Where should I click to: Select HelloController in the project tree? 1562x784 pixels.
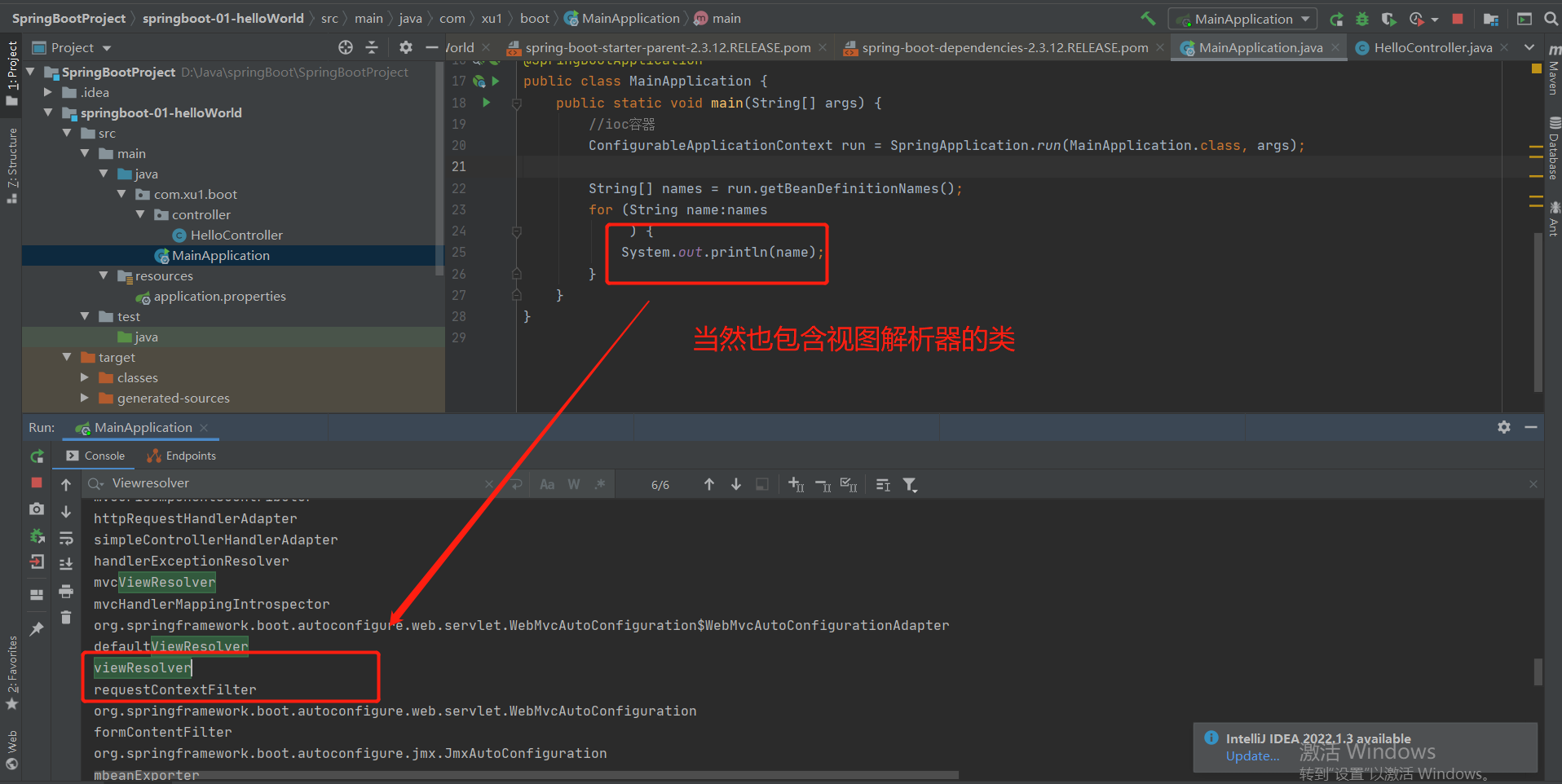pyautogui.click(x=236, y=235)
